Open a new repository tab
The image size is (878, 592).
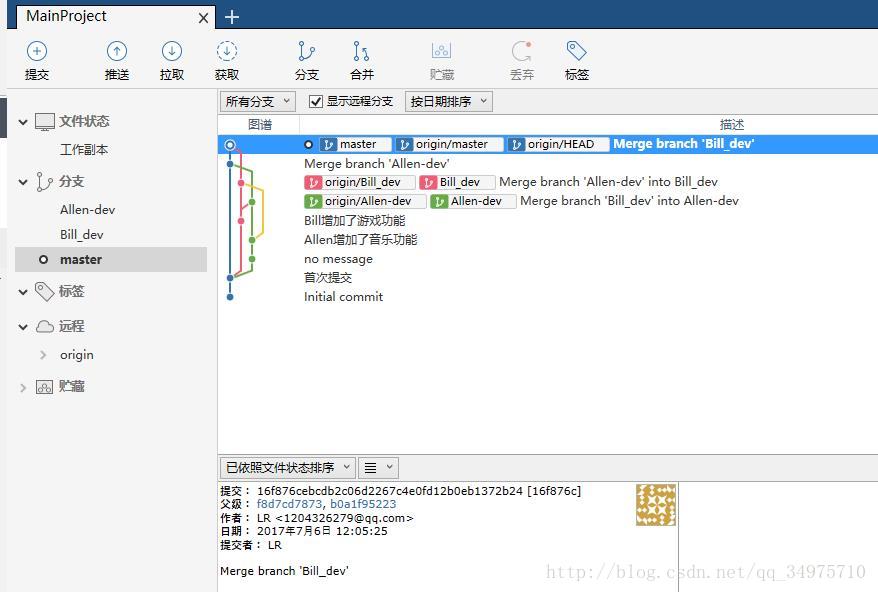(231, 16)
